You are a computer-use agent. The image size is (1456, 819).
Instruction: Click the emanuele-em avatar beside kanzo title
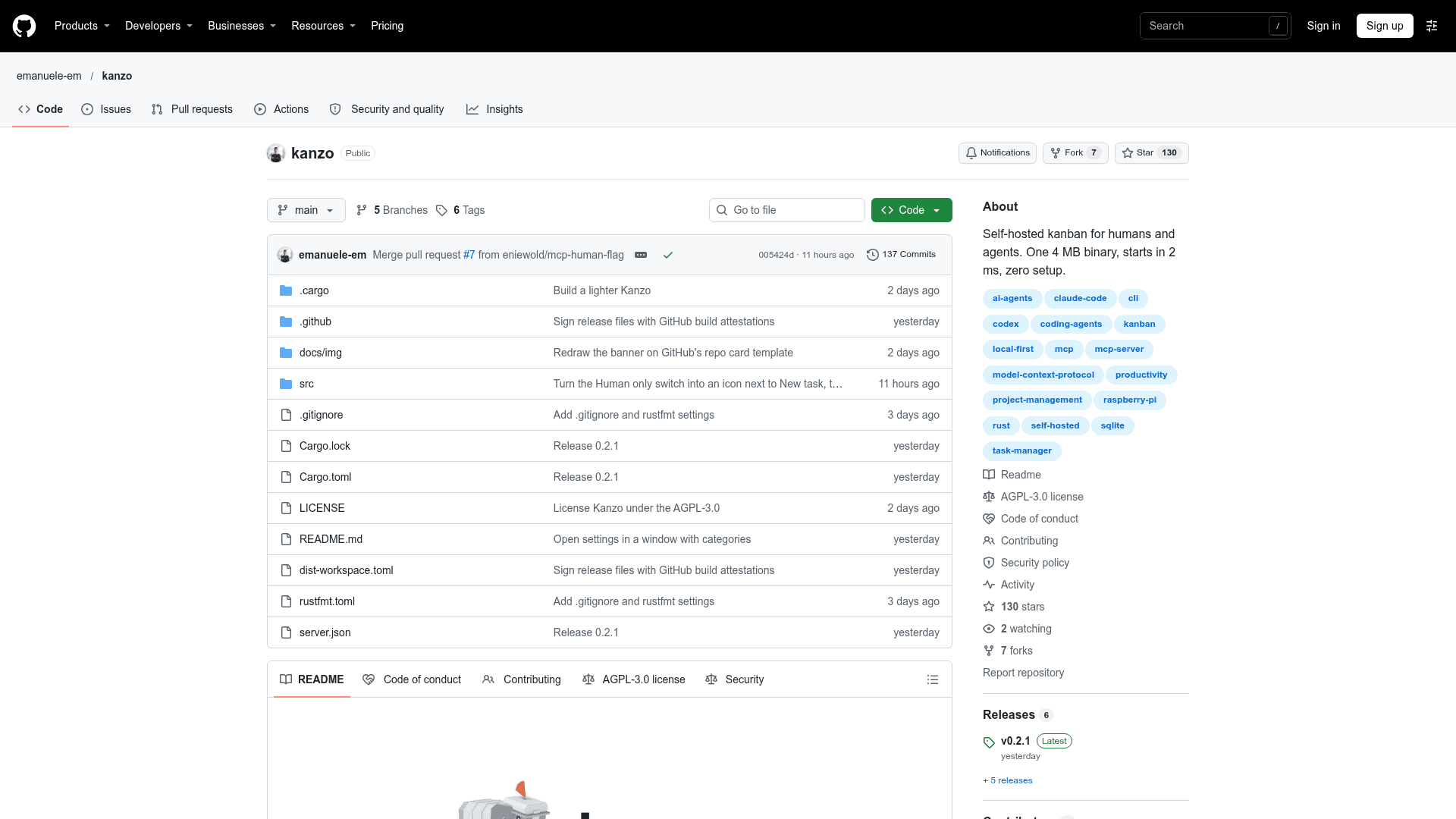point(276,153)
